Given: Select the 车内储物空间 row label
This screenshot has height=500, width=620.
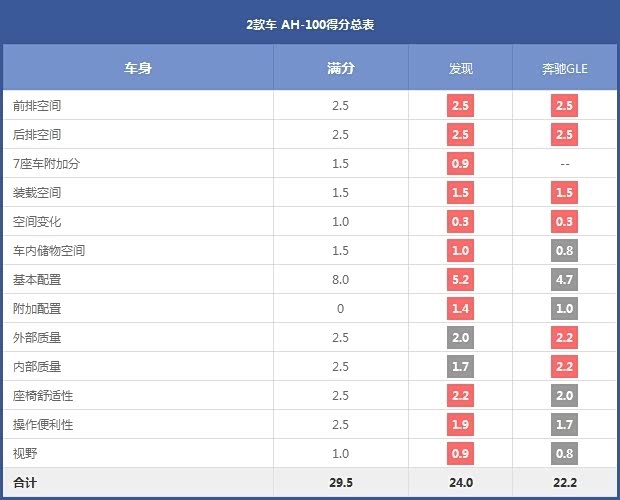Looking at the screenshot, I should point(49,251).
